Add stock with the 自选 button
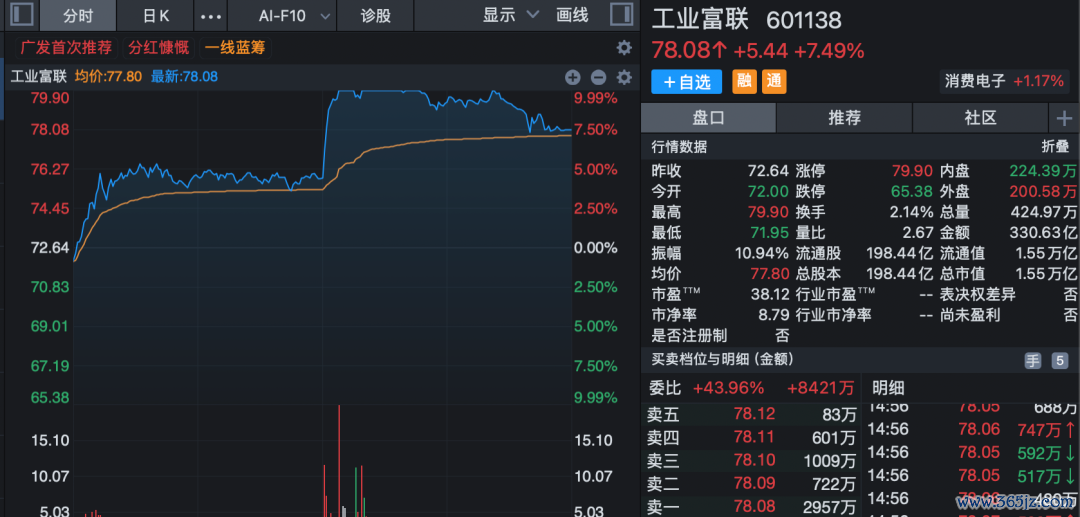This screenshot has width=1080, height=517. click(x=686, y=82)
